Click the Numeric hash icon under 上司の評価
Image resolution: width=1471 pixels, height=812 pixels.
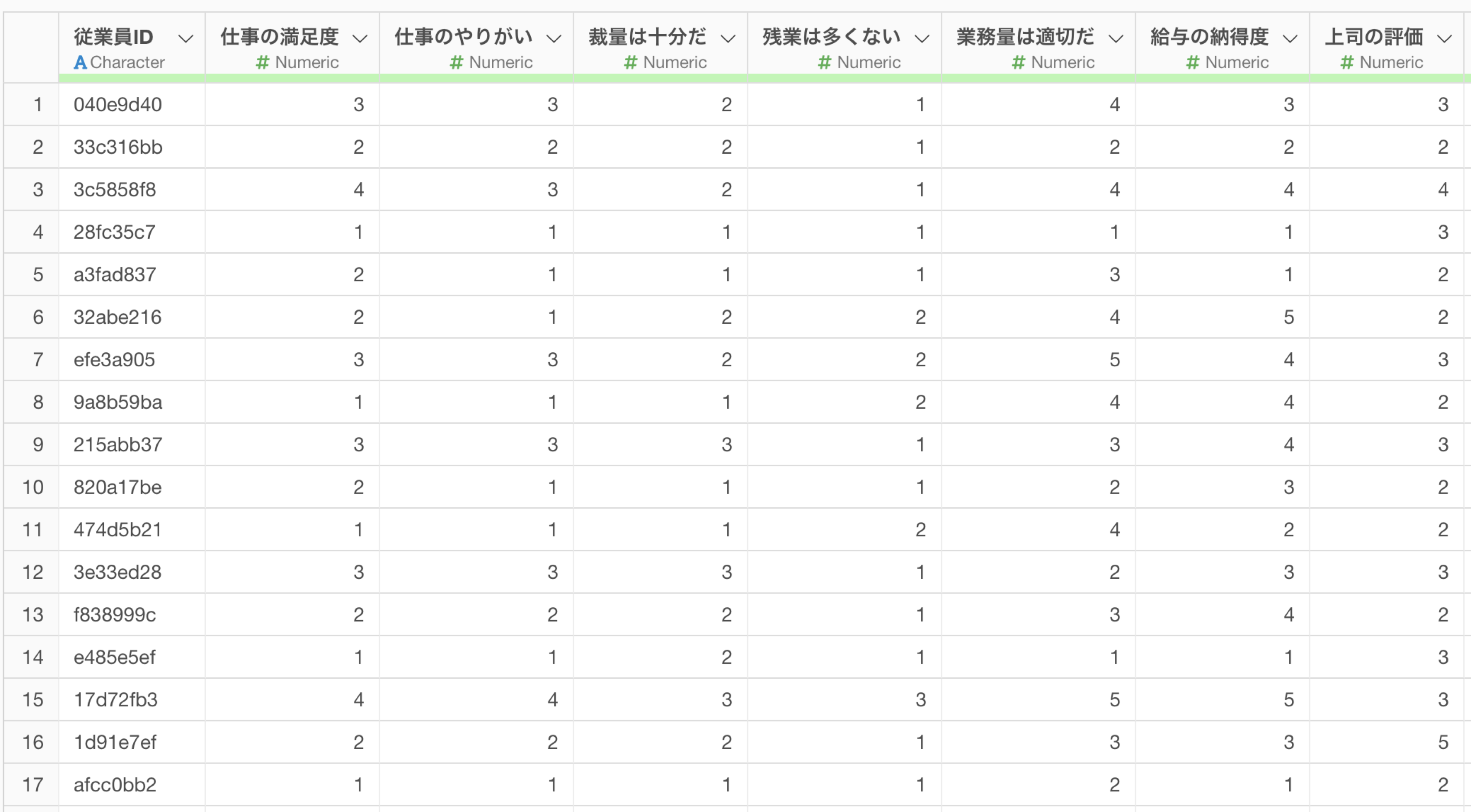tap(1347, 62)
